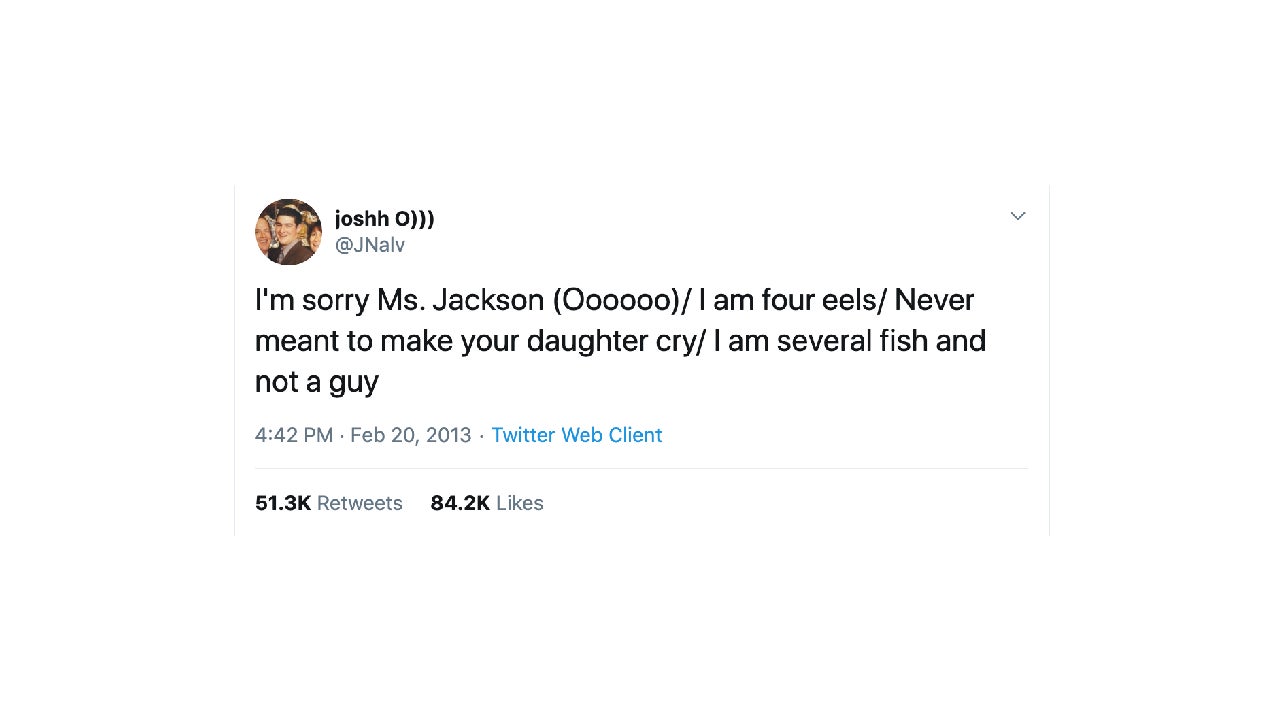Click joshh's profile avatar picture

pos(288,231)
